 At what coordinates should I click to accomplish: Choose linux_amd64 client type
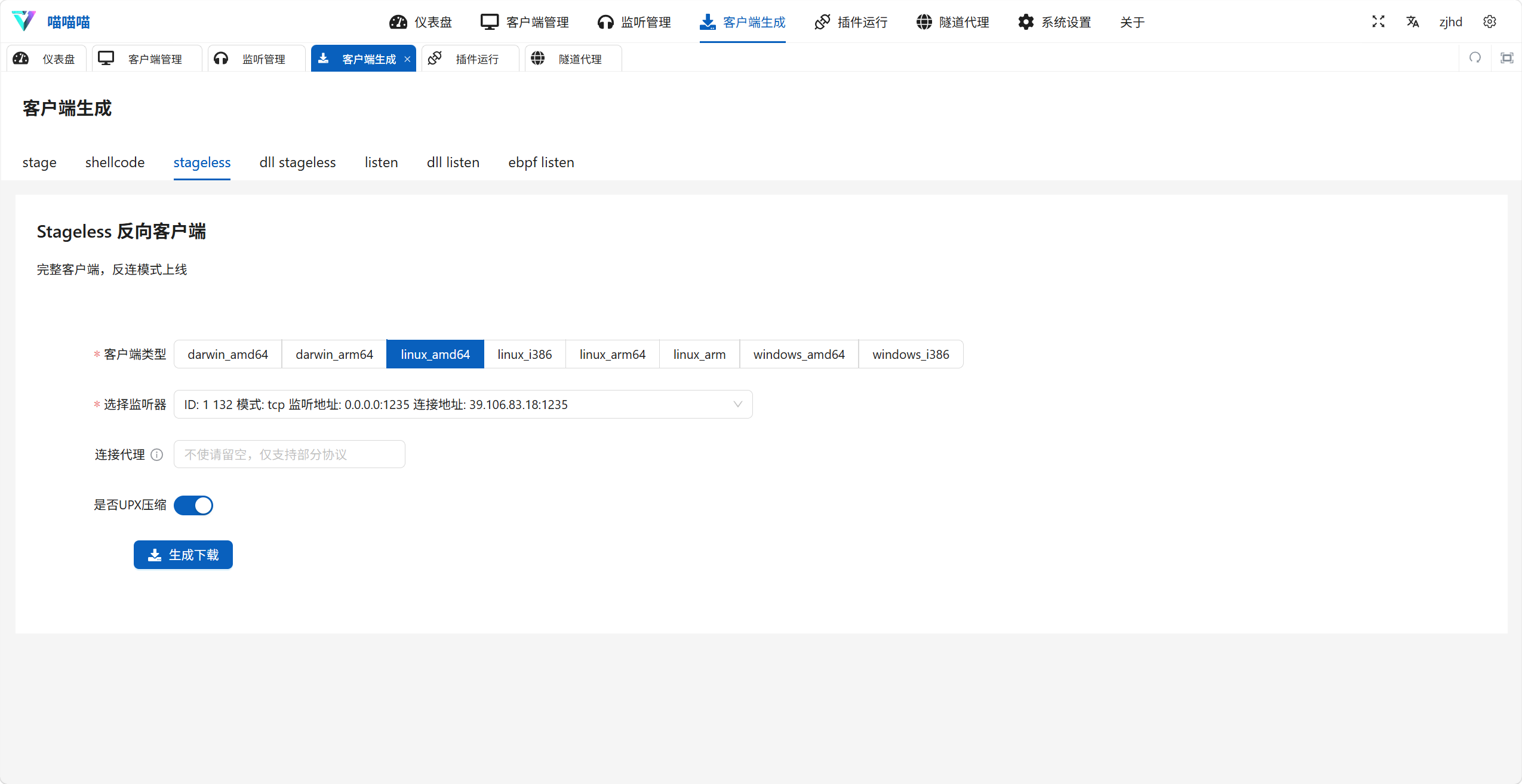coord(435,354)
